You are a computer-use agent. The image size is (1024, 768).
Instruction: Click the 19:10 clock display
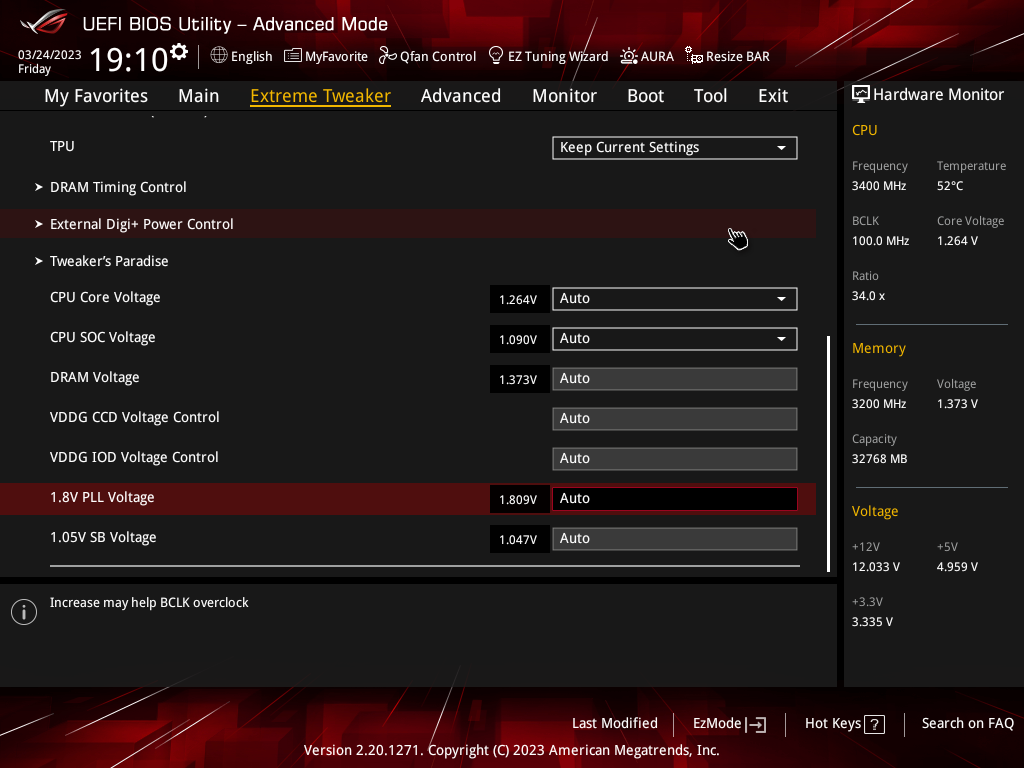click(129, 59)
